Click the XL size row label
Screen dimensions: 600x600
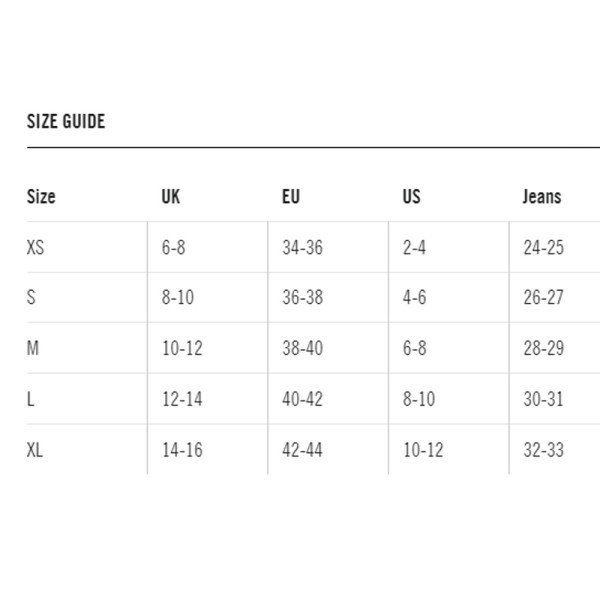coord(34,450)
